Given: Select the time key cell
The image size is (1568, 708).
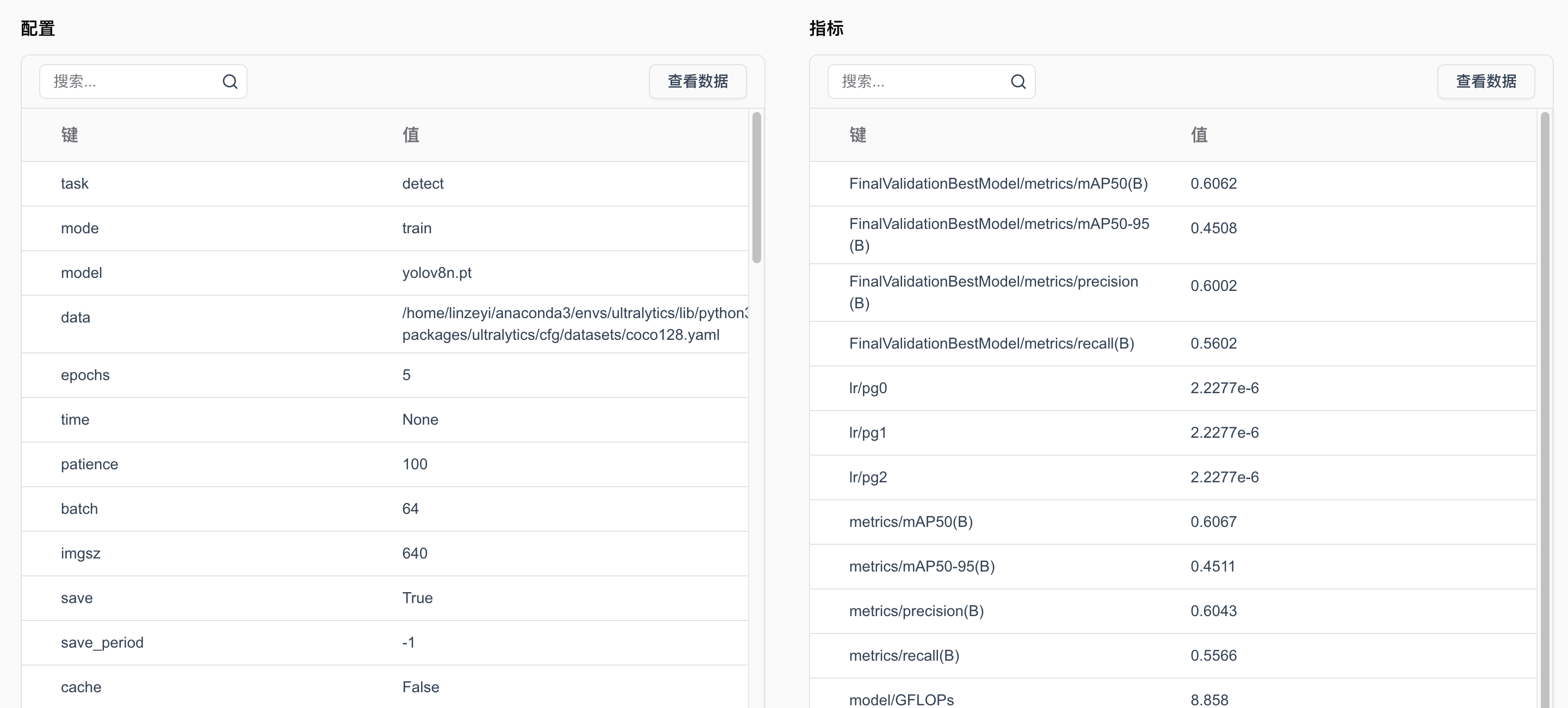Looking at the screenshot, I should tap(75, 420).
